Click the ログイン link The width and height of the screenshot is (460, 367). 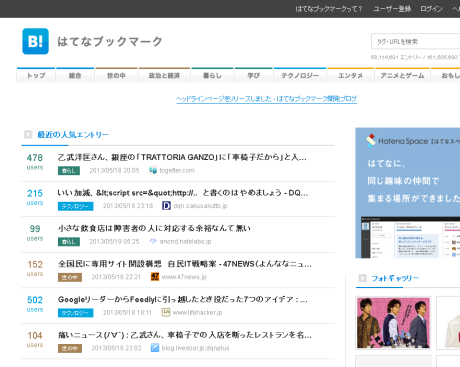[431, 9]
